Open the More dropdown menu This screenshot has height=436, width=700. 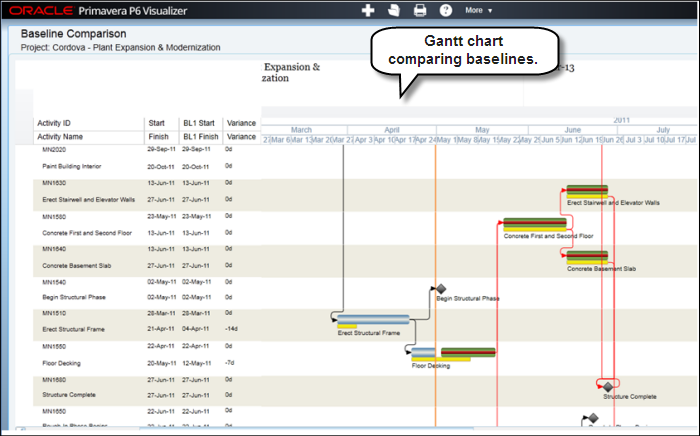(478, 10)
